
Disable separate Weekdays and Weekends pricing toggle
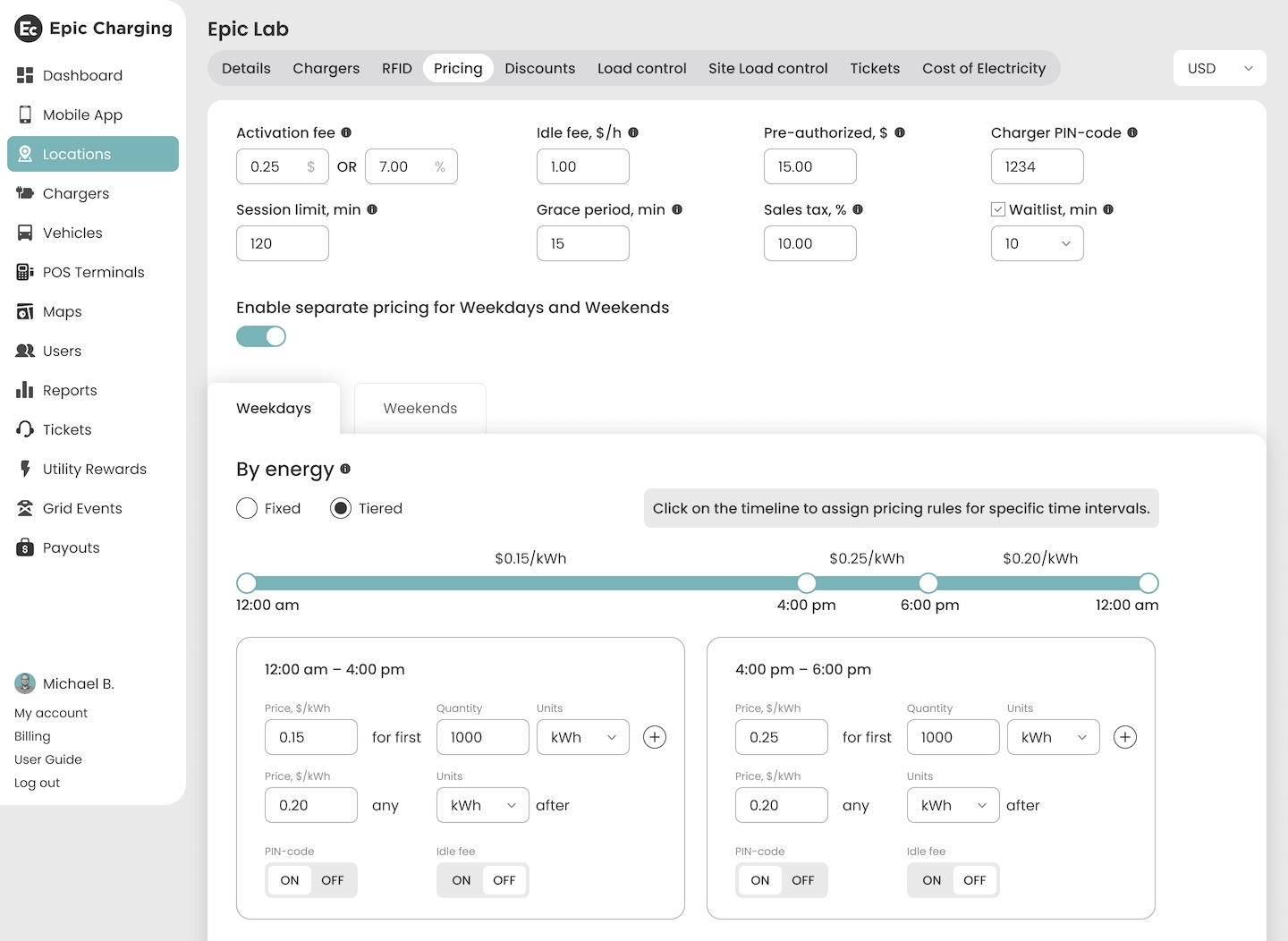(x=261, y=336)
